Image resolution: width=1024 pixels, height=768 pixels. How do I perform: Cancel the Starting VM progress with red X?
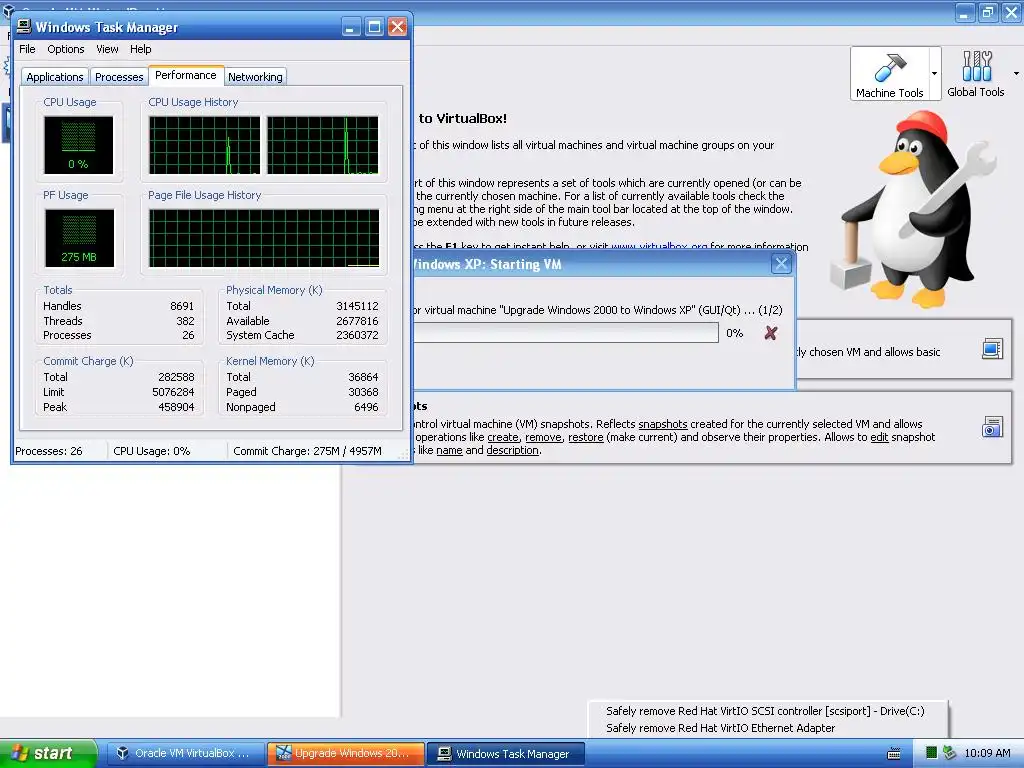(771, 333)
